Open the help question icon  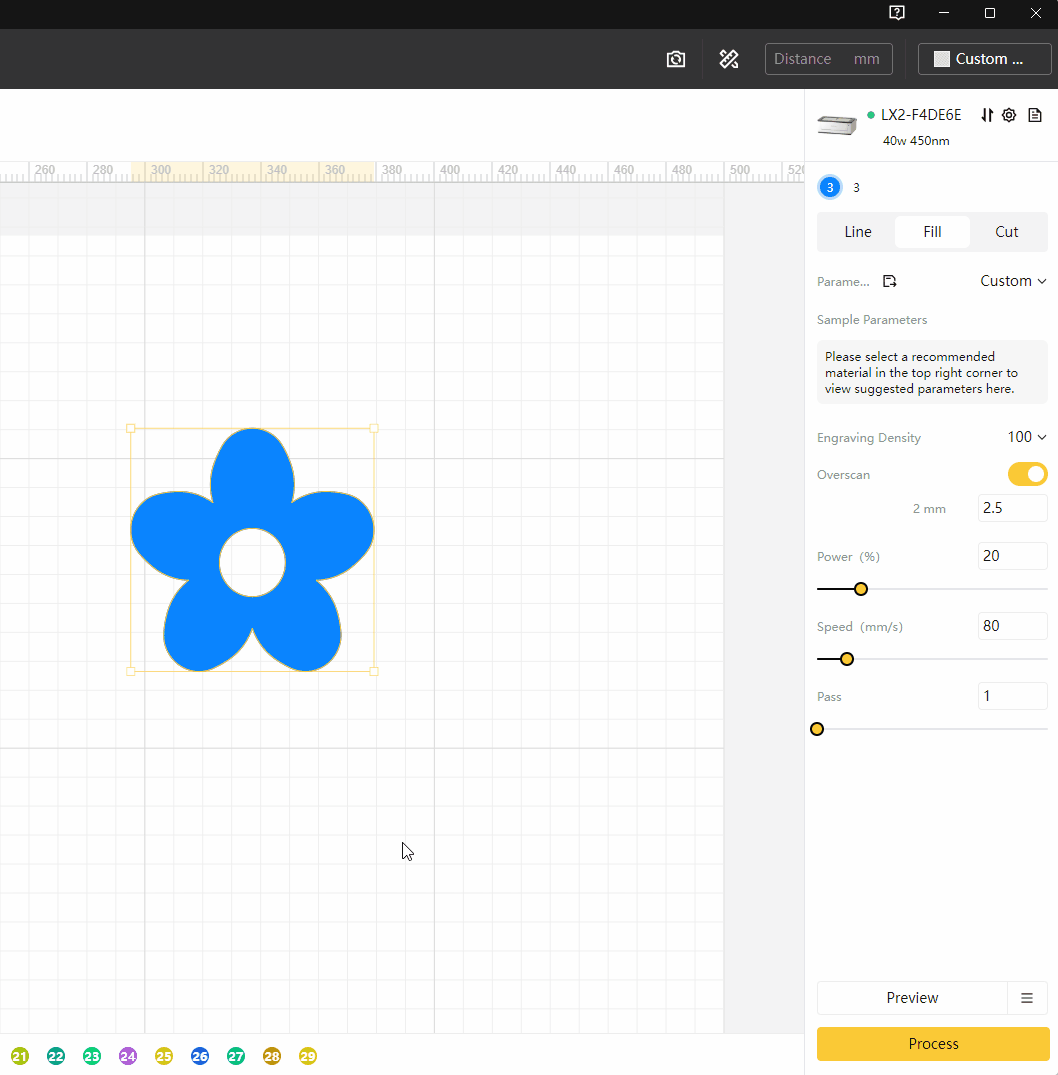(x=897, y=12)
